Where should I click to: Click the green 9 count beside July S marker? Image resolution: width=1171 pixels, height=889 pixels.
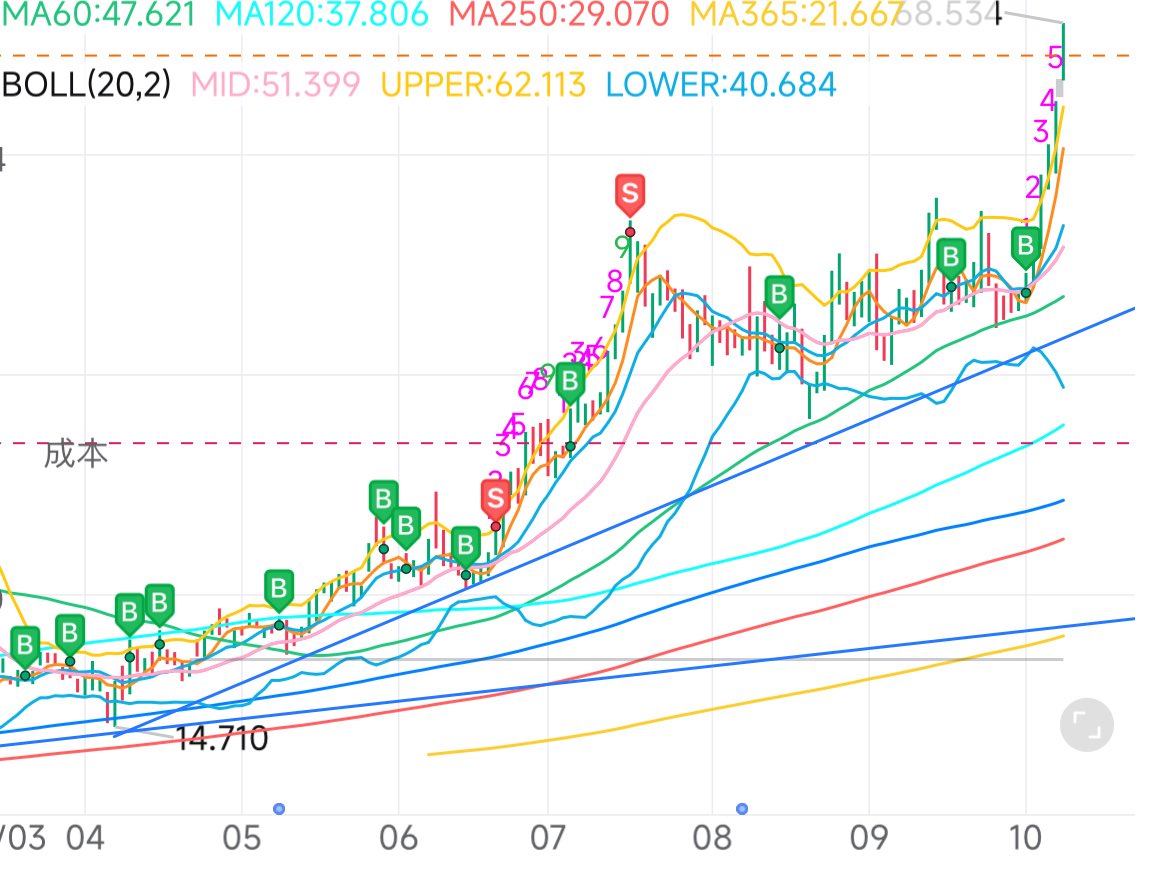(x=621, y=246)
